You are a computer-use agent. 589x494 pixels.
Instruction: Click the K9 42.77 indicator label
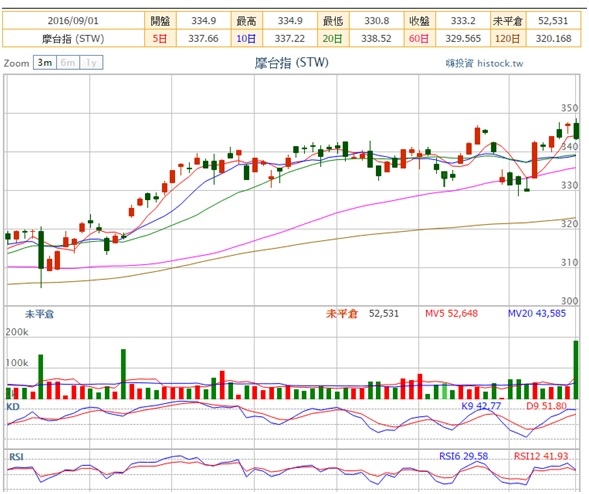[481, 406]
